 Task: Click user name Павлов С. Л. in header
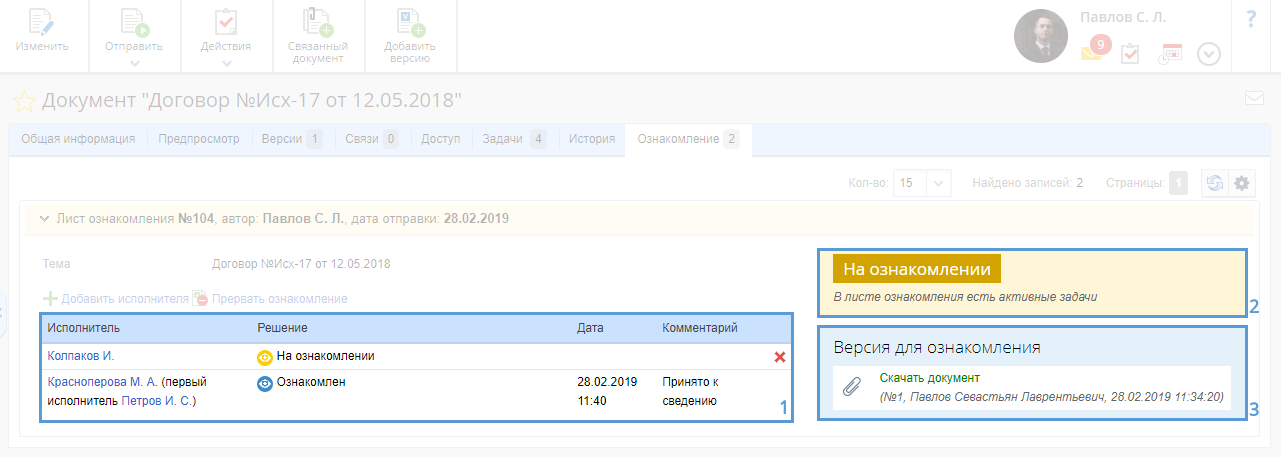1123,17
